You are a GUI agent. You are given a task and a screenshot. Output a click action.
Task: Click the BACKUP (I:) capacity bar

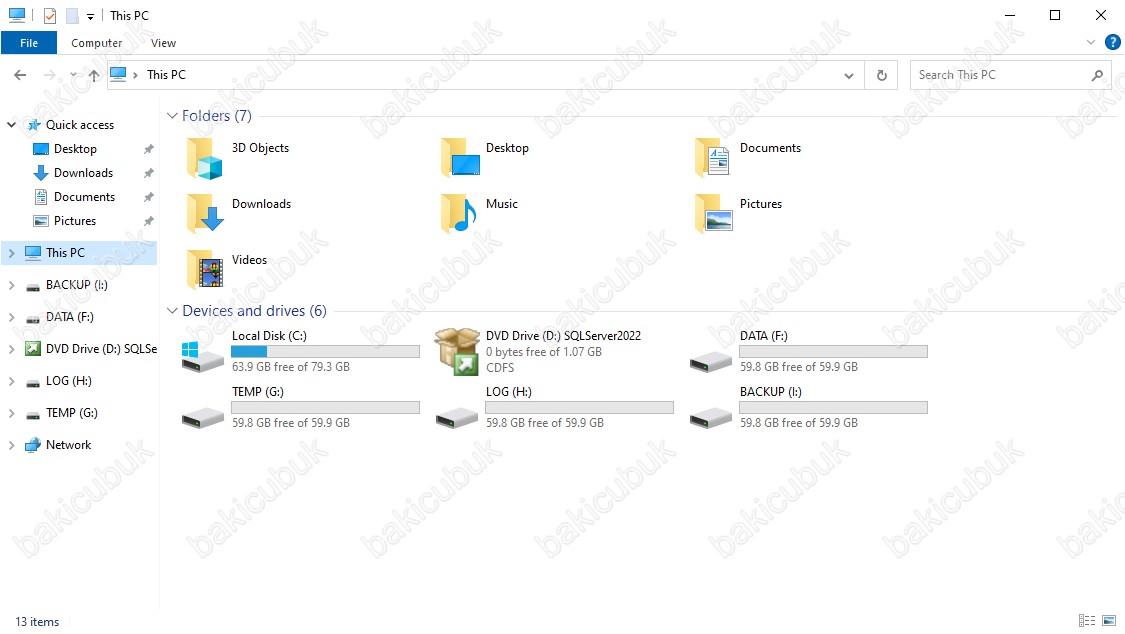coord(833,407)
